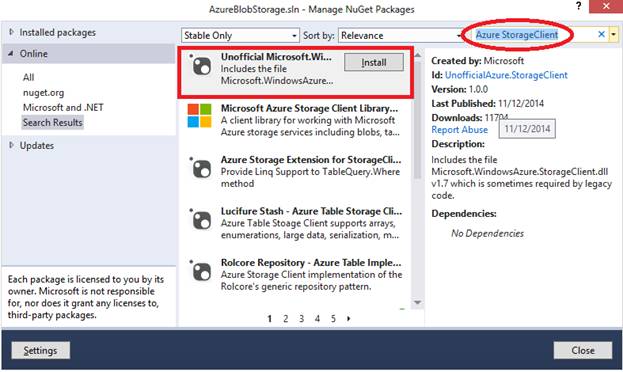Viewport: 623px width, 372px height.
Task: Select the Microsoft Azure Storage Client Library title
Action: pos(309,108)
